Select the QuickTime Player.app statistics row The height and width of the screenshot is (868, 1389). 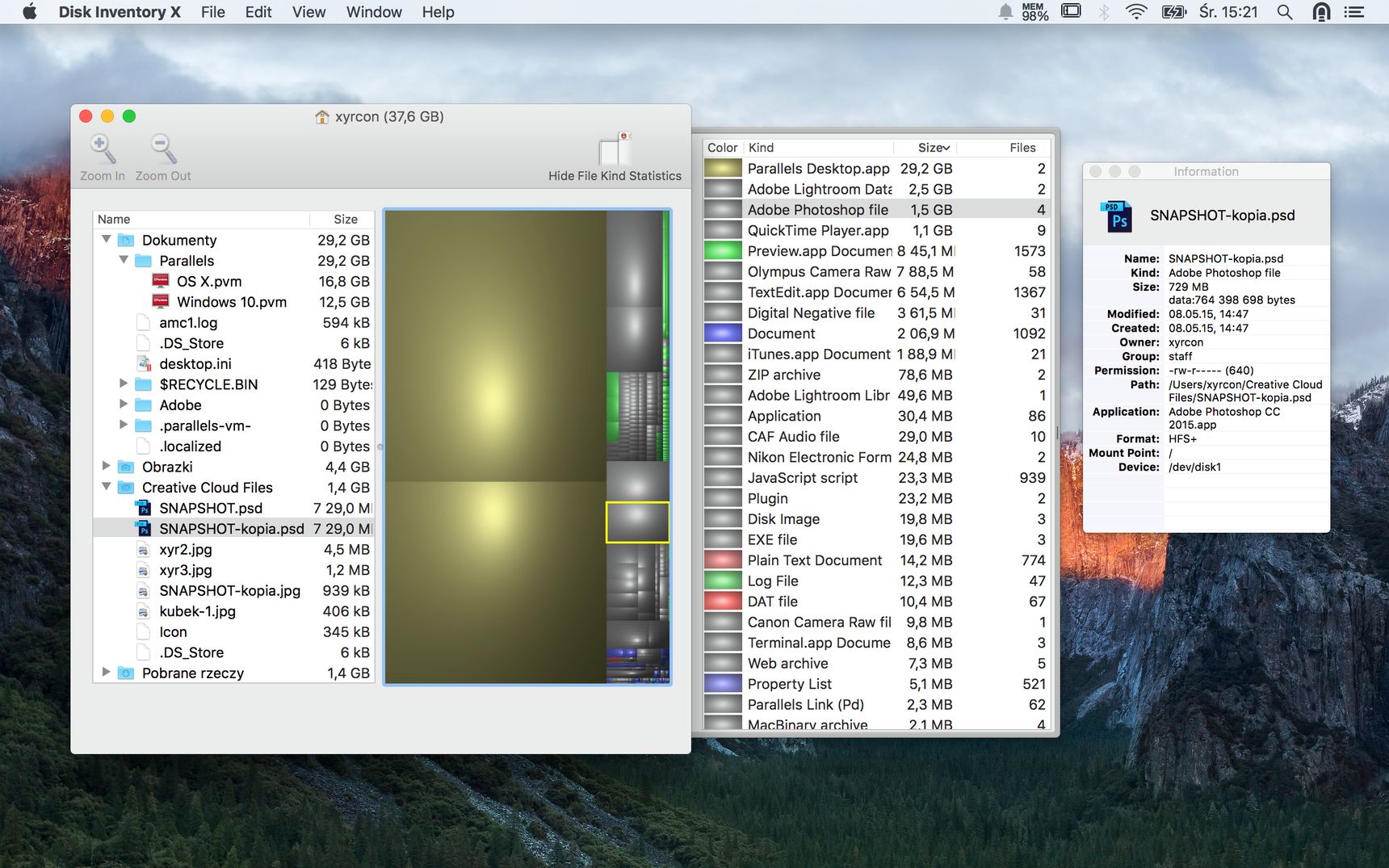pyautogui.click(x=876, y=230)
